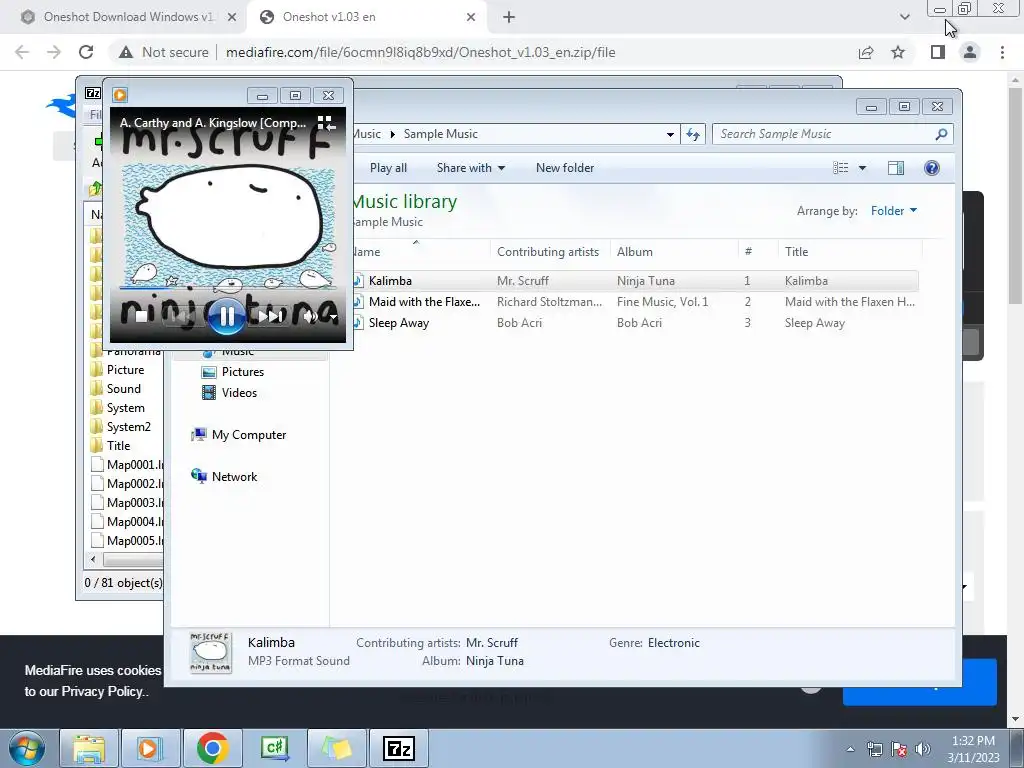Open 7-Zip from the taskbar
1024x768 pixels.
[399, 748]
